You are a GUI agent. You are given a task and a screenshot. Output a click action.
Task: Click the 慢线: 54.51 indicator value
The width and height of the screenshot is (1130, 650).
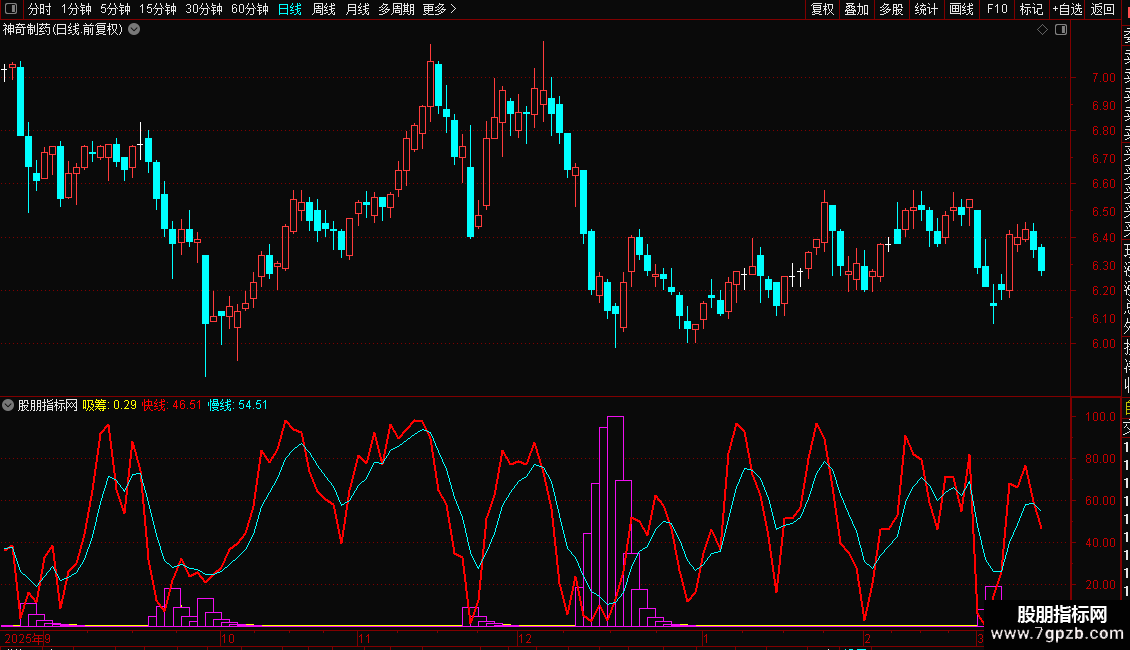coord(238,405)
